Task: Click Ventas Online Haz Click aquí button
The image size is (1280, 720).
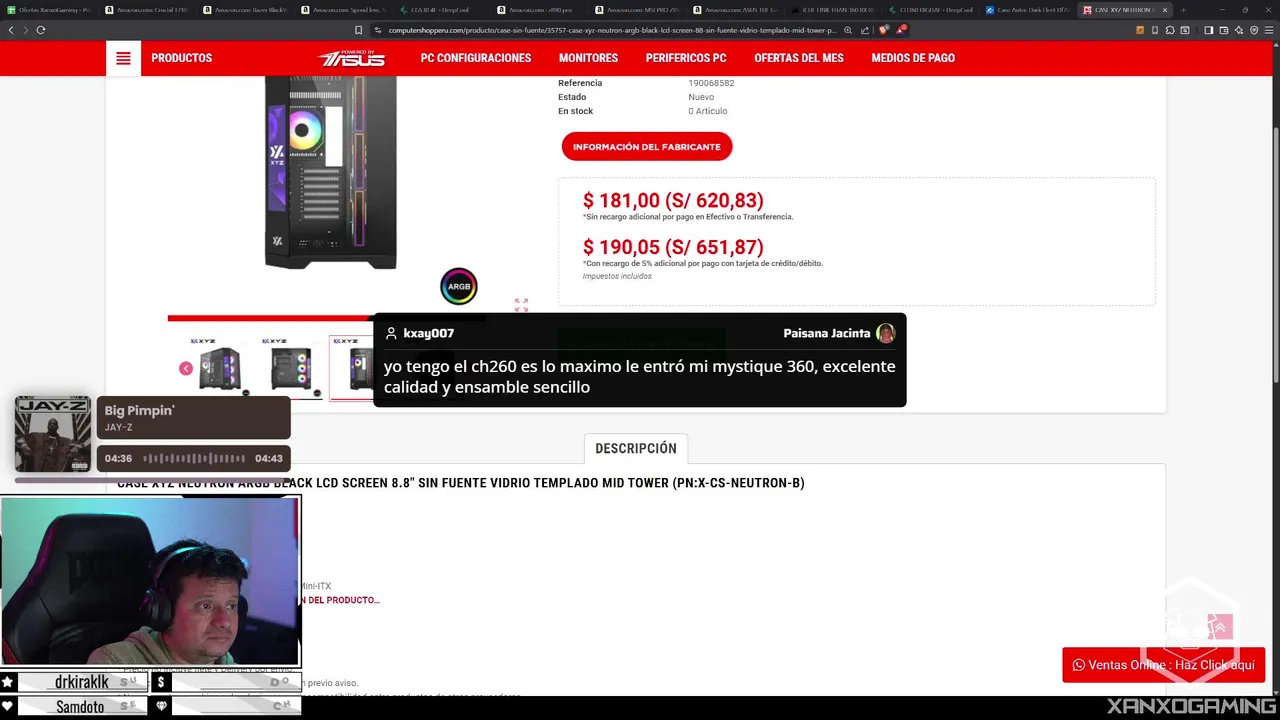Action: click(1163, 665)
